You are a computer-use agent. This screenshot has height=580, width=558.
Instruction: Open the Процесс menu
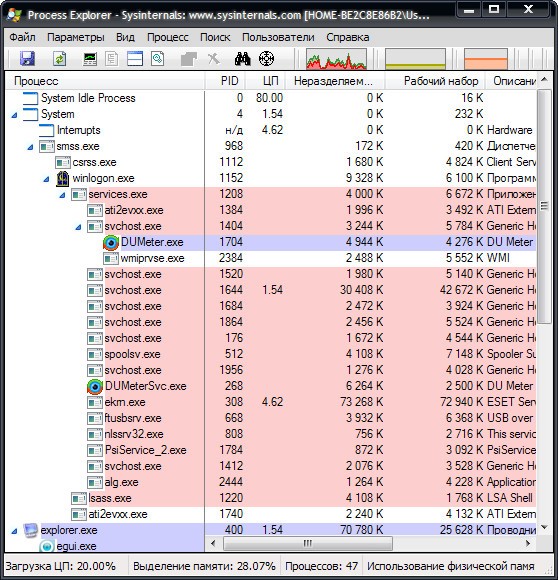pyautogui.click(x=168, y=37)
